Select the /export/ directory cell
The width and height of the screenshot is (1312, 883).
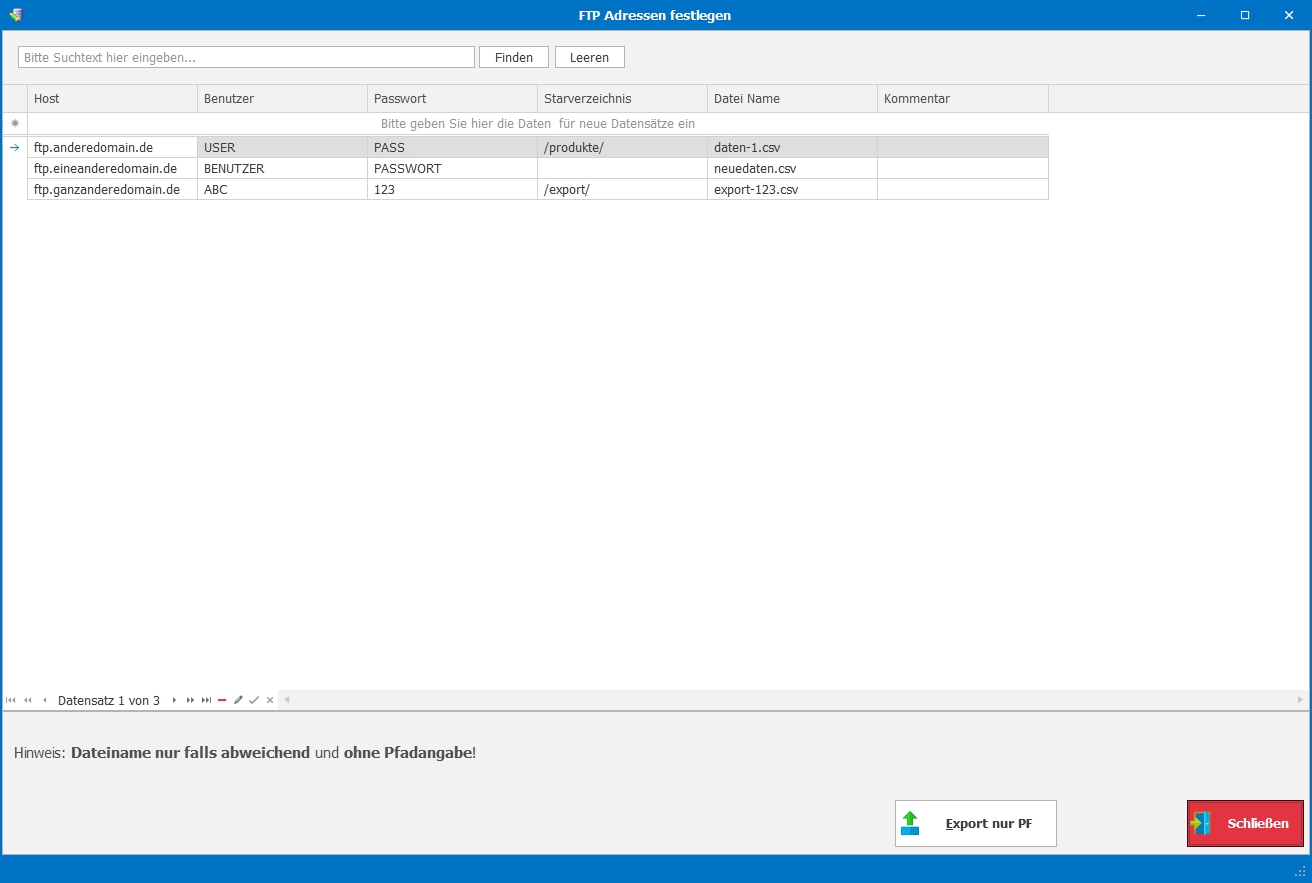click(x=623, y=189)
